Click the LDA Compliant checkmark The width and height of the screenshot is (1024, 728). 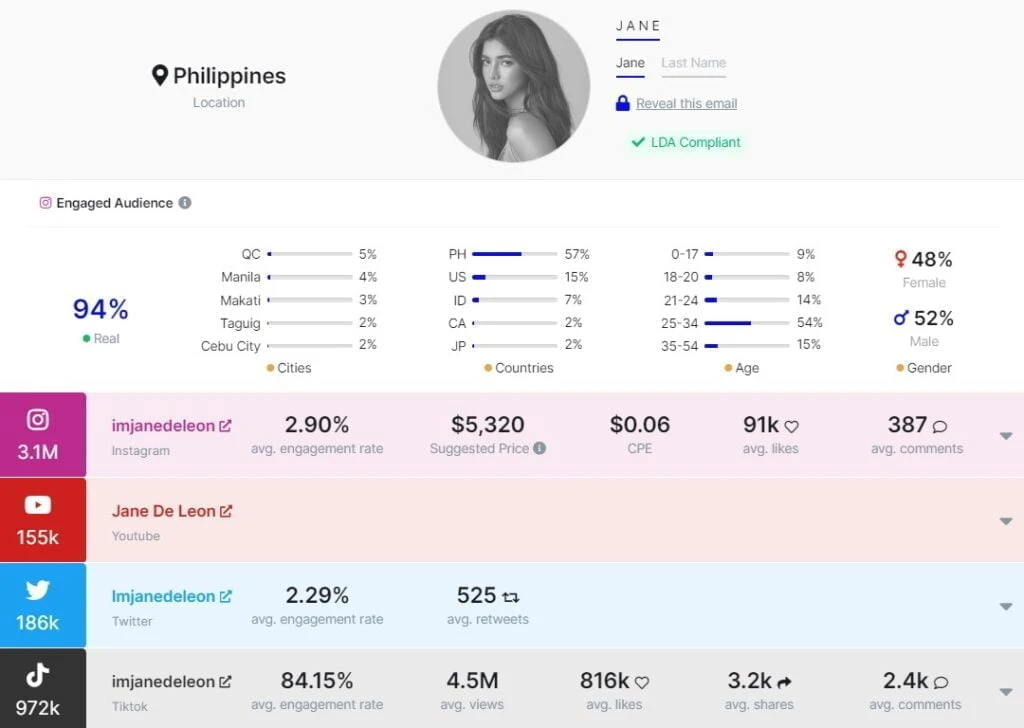637,142
